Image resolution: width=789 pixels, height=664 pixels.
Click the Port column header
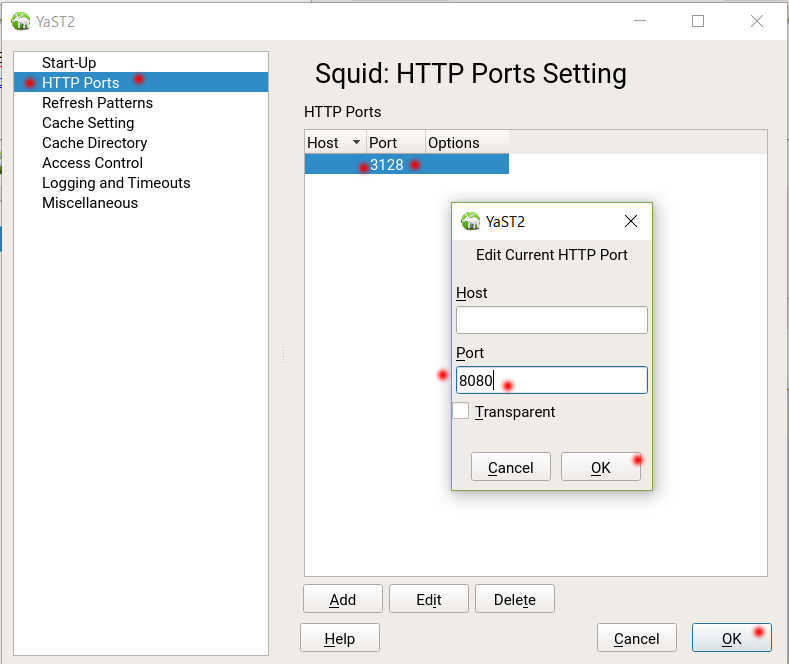coord(396,142)
